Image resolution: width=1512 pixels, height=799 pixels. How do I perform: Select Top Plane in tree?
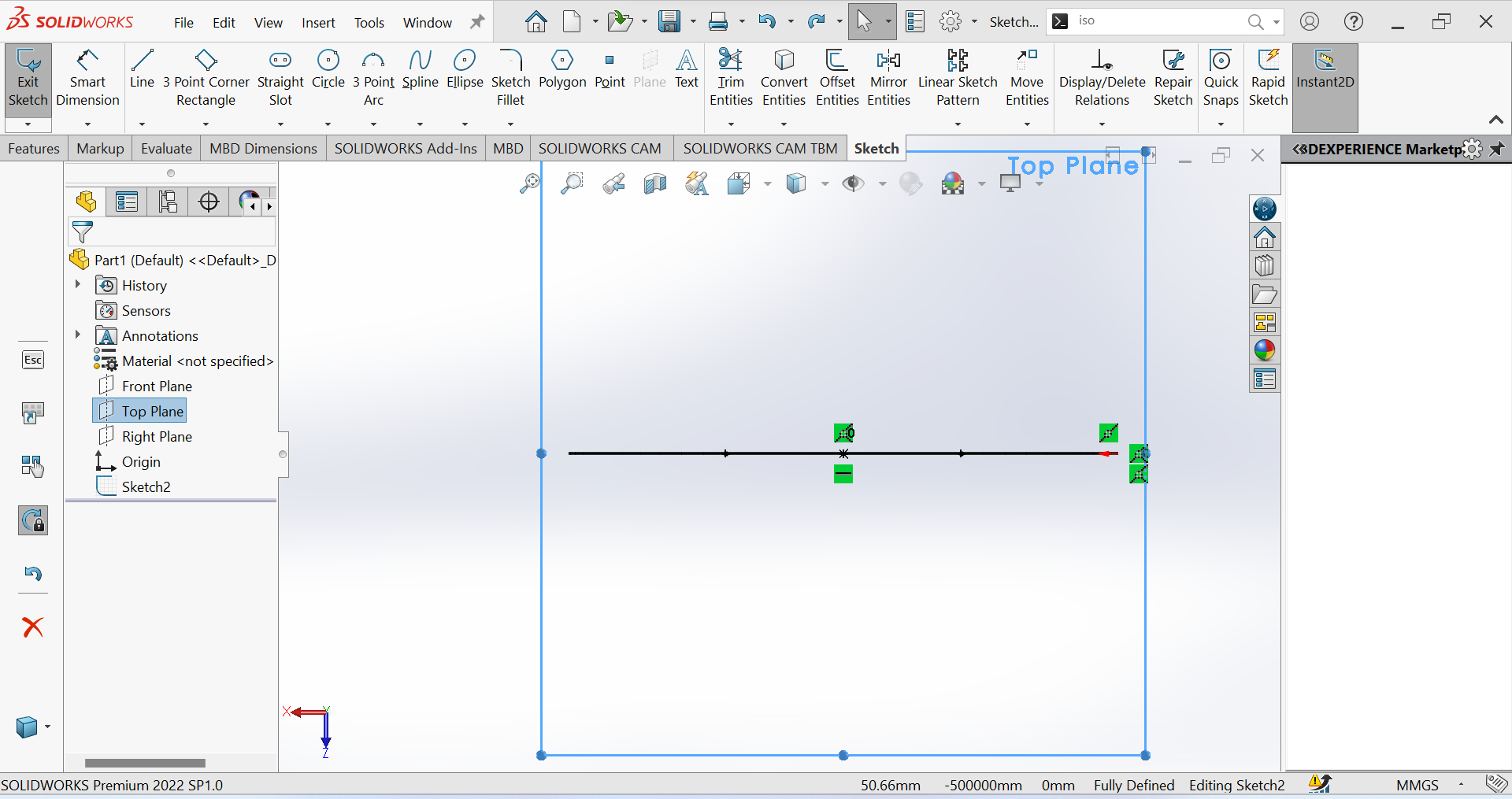140,411
